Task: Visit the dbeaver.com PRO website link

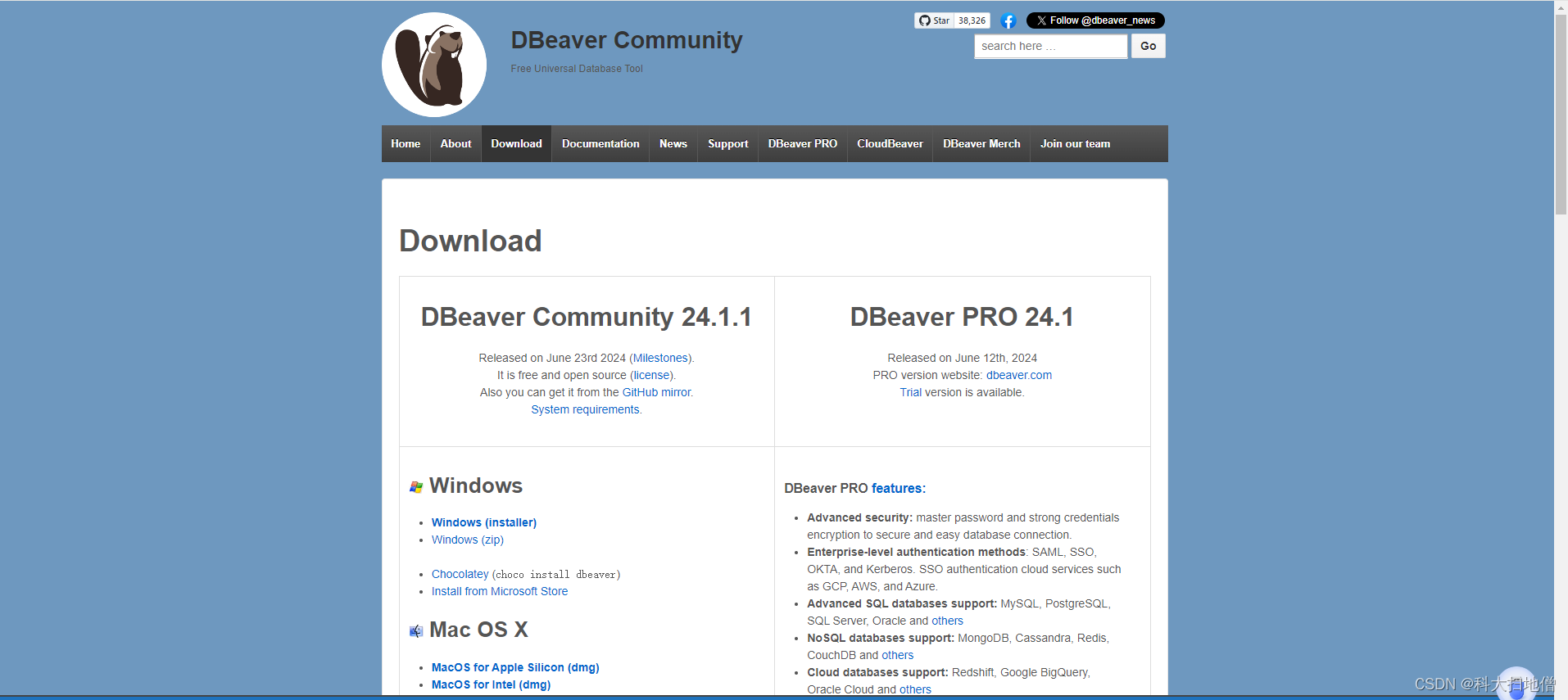Action: tap(1018, 375)
